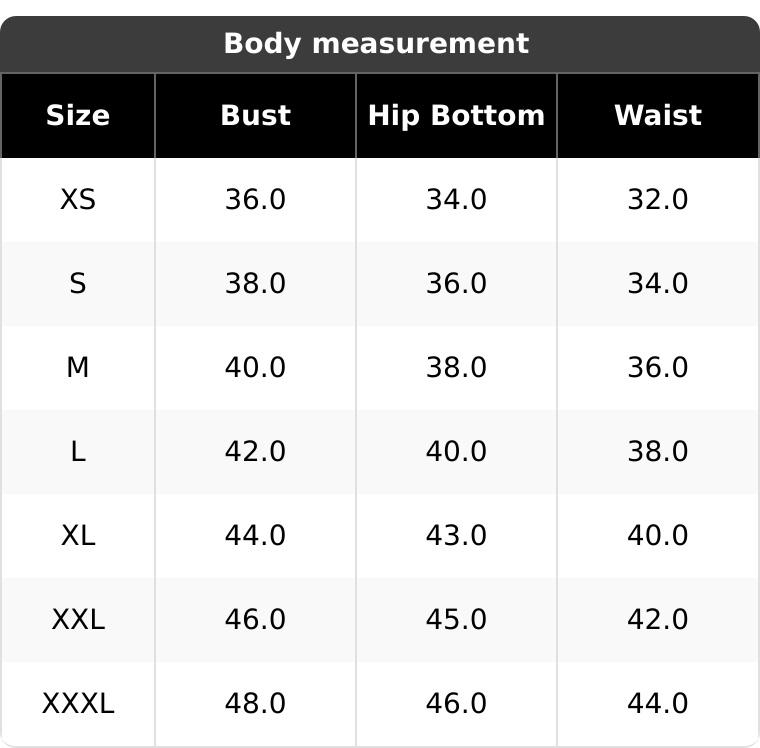The height and width of the screenshot is (748, 760).
Task: Click the S size row label
Action: click(x=78, y=284)
